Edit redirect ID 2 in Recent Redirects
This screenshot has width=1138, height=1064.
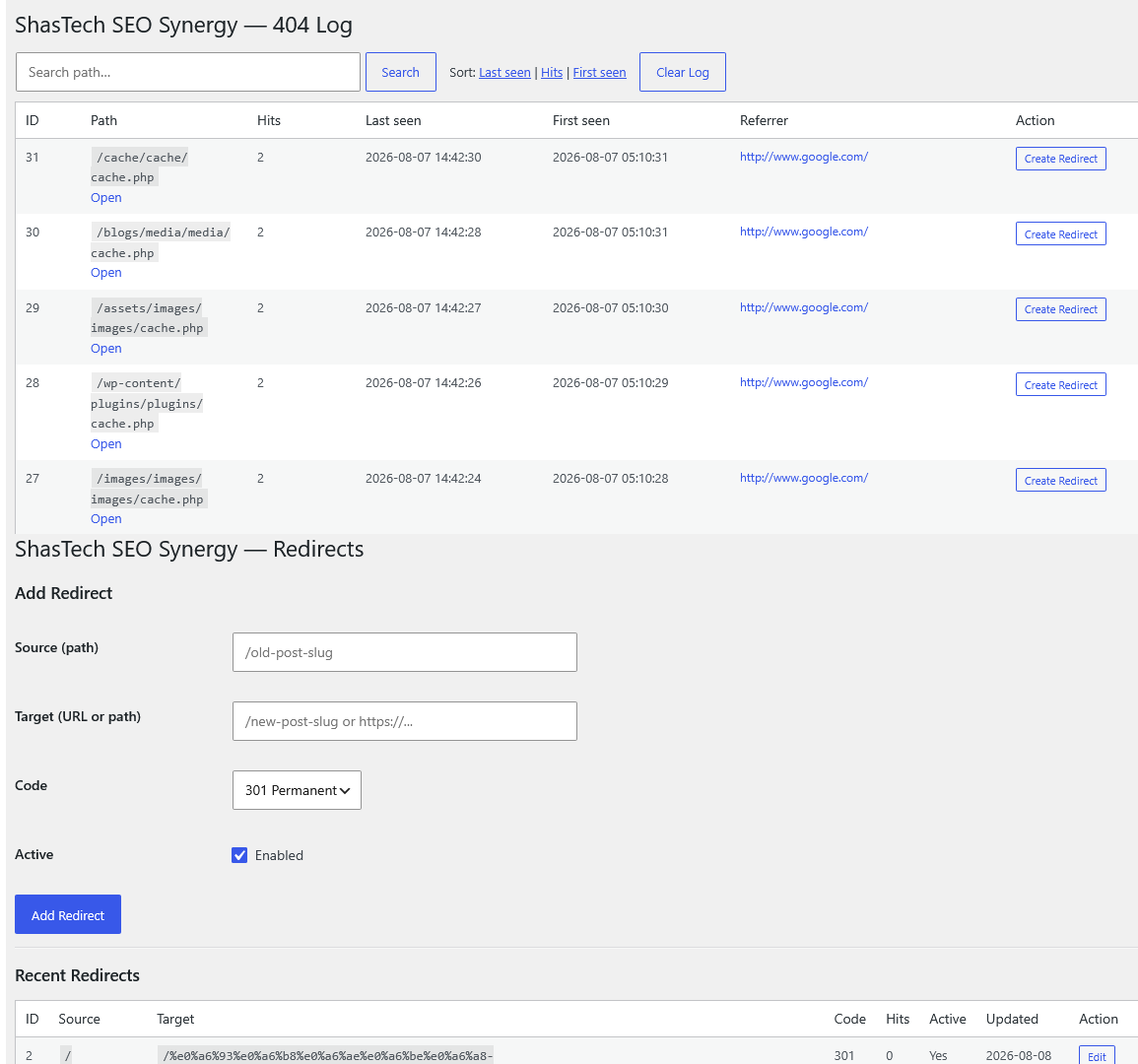1096,1056
